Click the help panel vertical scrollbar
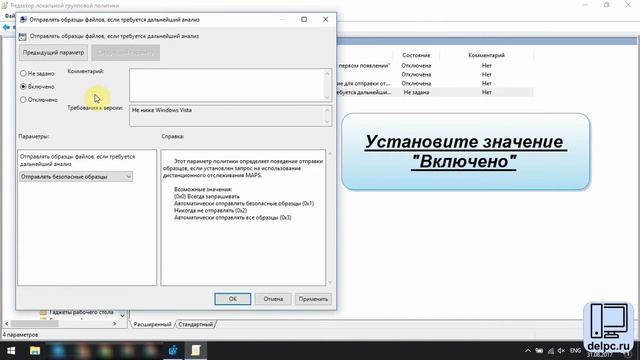Screen dimensions: 640x360 click(330, 218)
